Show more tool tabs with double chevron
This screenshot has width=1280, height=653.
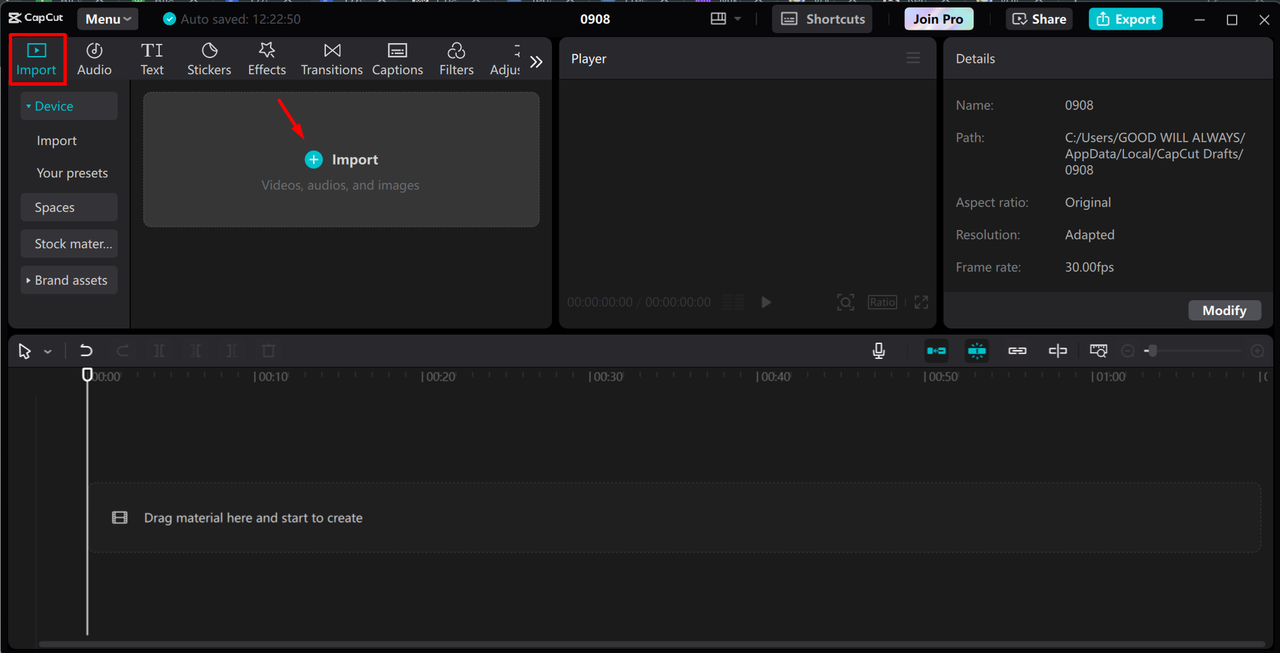(536, 62)
